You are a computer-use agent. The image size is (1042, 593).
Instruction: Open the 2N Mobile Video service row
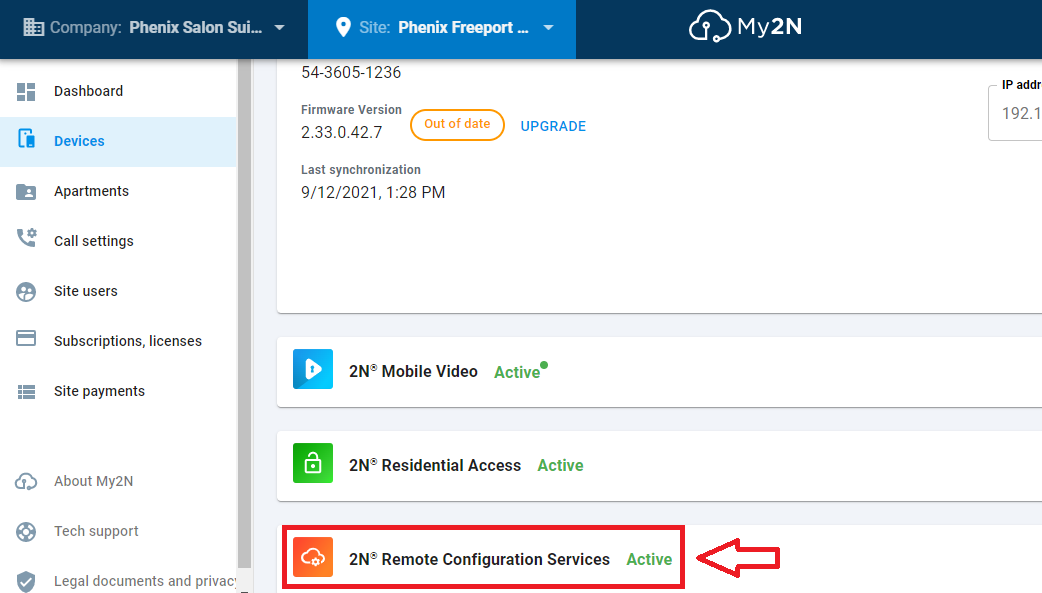[x=659, y=372]
